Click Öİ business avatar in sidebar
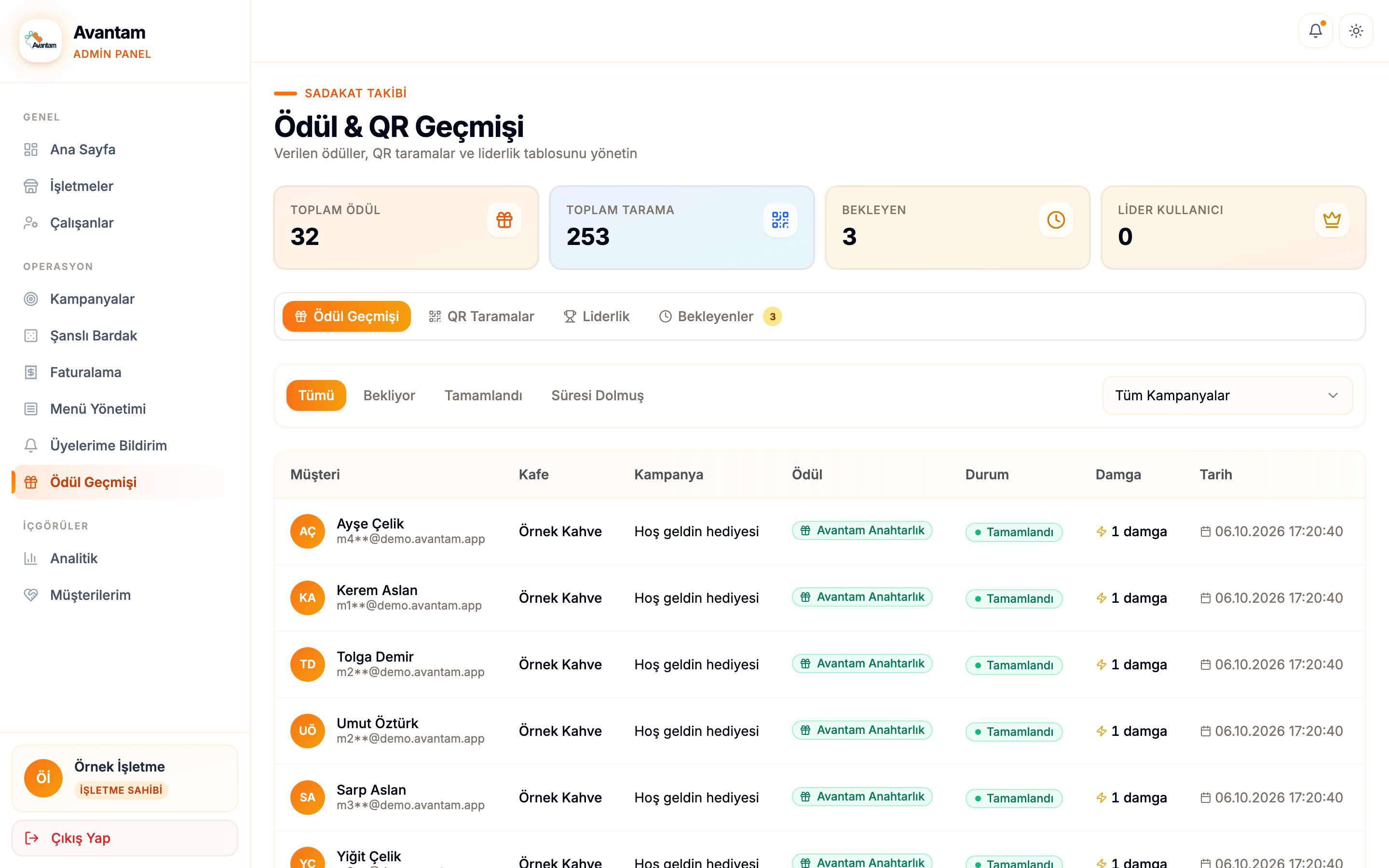Screen dimensions: 1389x868 (x=43, y=778)
